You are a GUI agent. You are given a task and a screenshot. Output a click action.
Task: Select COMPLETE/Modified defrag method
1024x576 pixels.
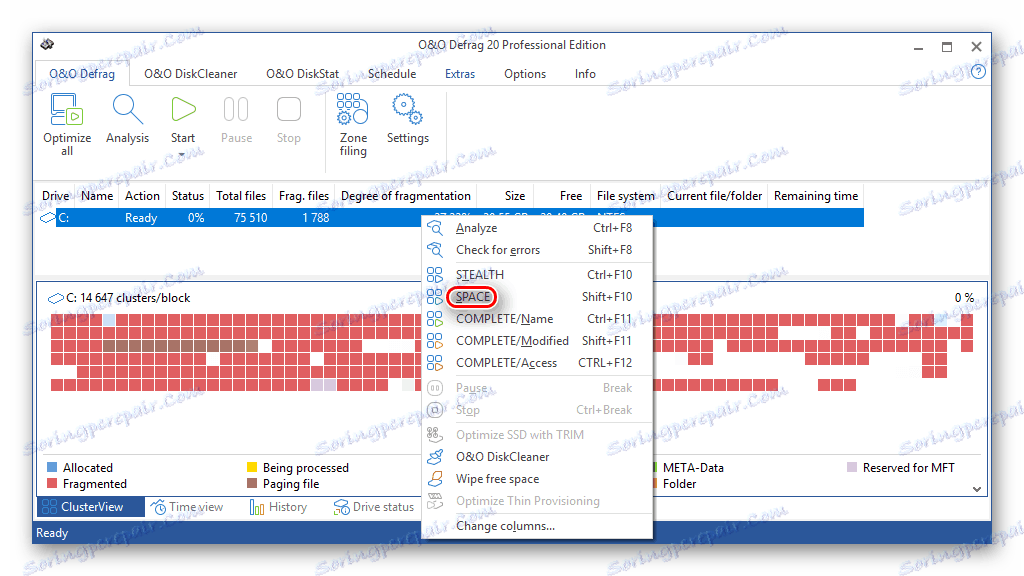537,341
